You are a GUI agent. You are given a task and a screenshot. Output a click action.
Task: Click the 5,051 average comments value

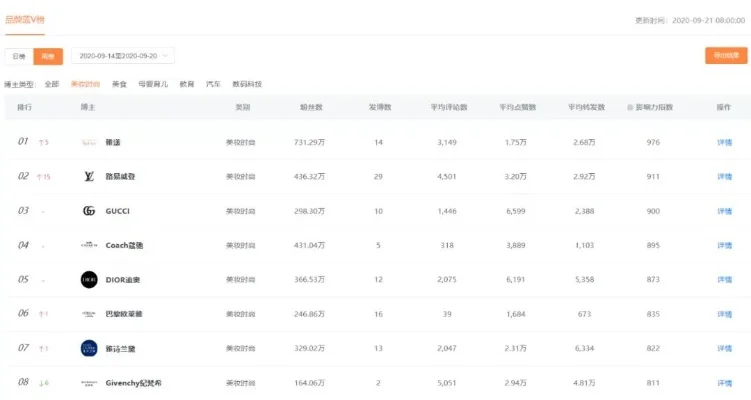point(447,383)
